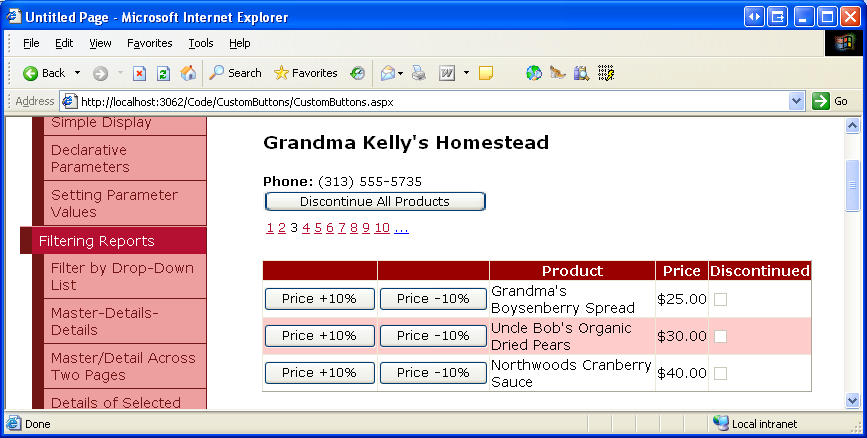Go to page 2 of the pager
The height and width of the screenshot is (438, 867).
coord(282,228)
